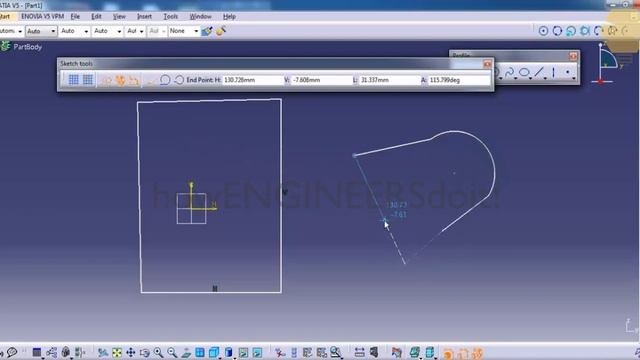640x360 pixels.
Task: Toggle Dimensional Constraints in Sketch tools
Action: point(133,80)
